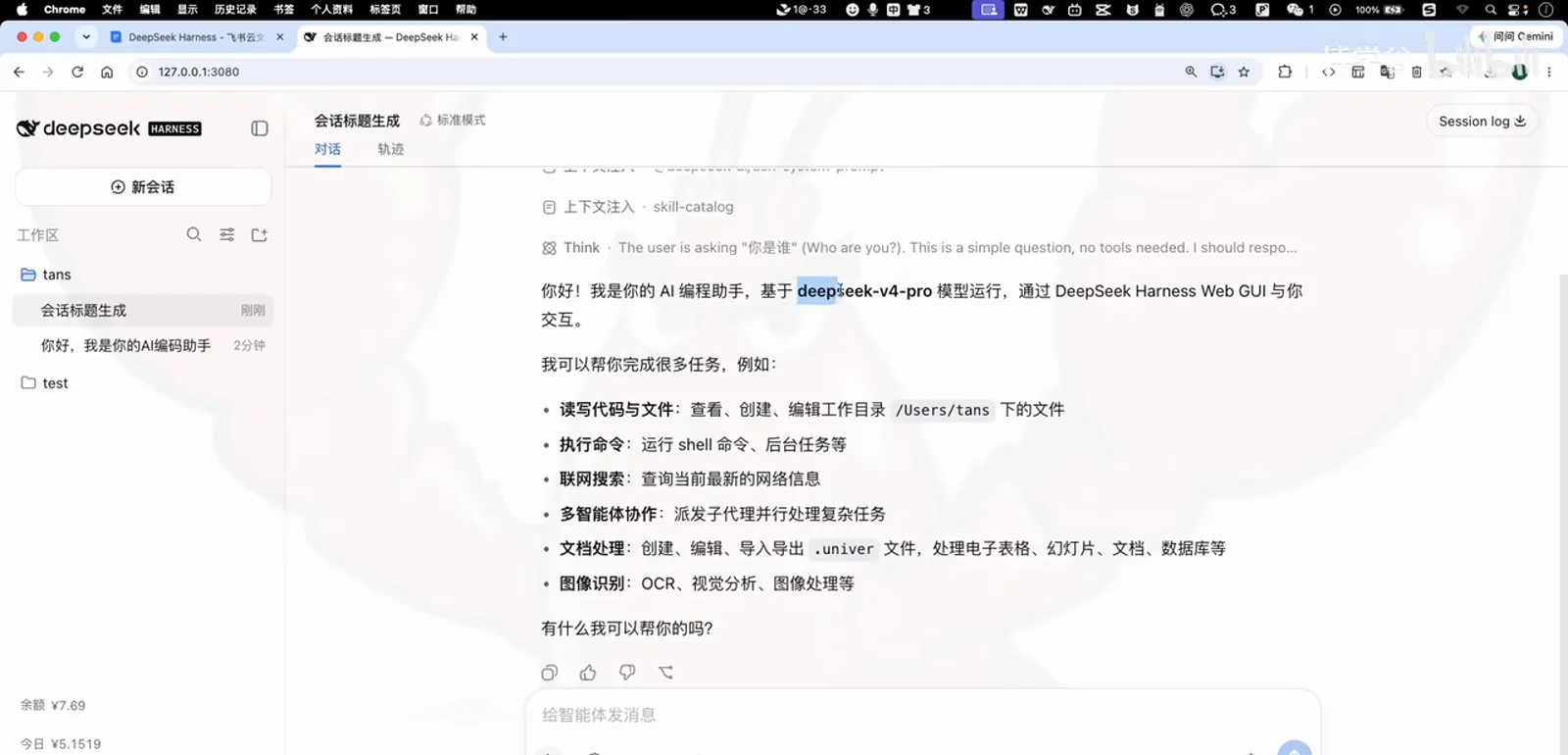Open the developer tools code icon
The height and width of the screenshot is (755, 1568).
tap(1329, 72)
